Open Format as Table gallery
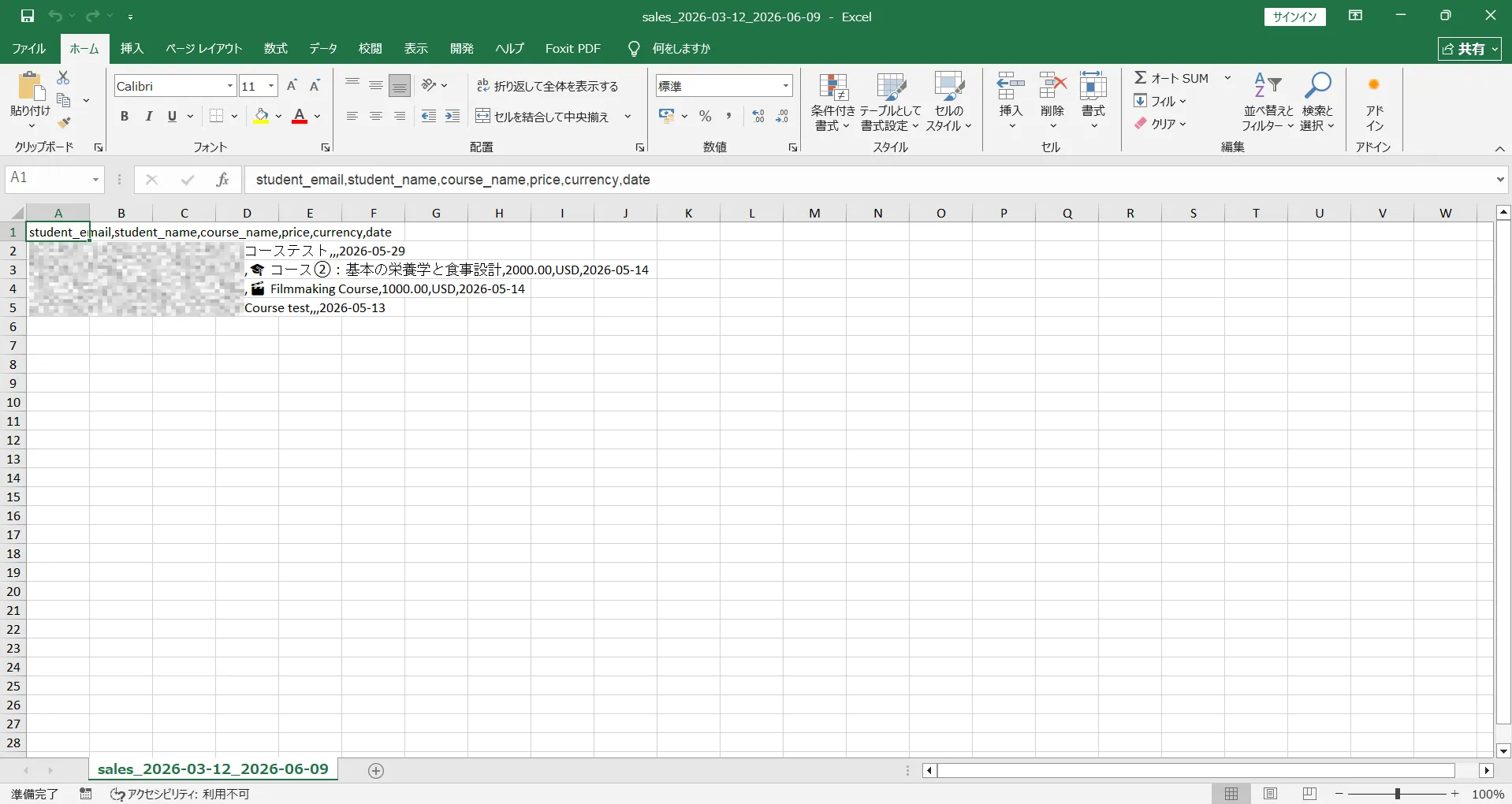 tap(890, 103)
